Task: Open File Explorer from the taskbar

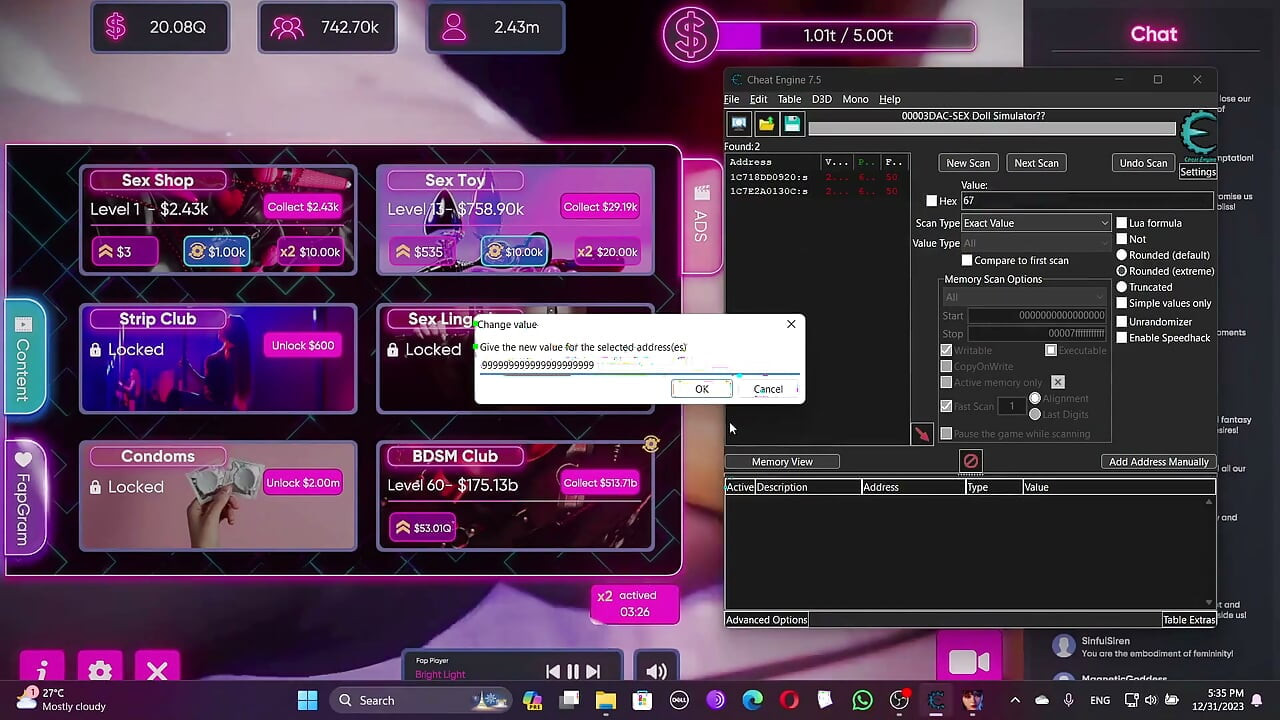Action: pyautogui.click(x=605, y=700)
